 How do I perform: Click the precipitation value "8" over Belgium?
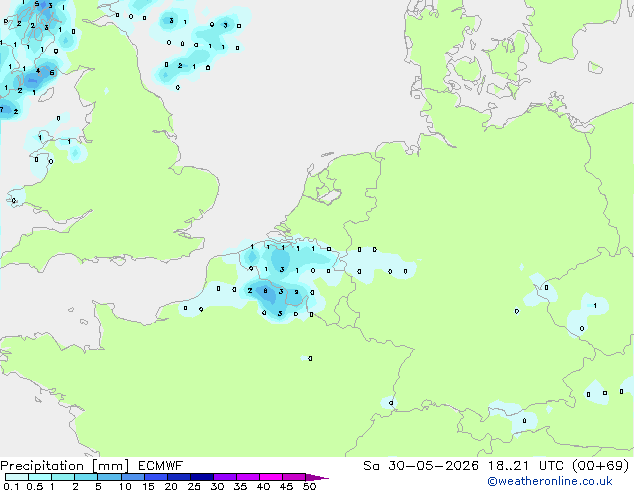point(265,290)
